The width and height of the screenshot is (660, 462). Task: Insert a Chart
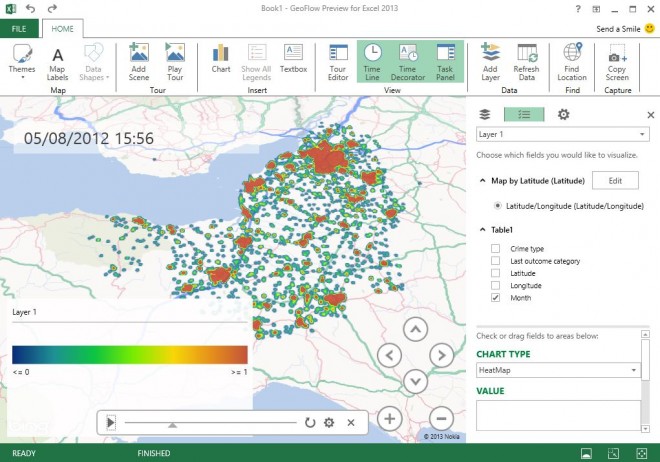(x=221, y=59)
